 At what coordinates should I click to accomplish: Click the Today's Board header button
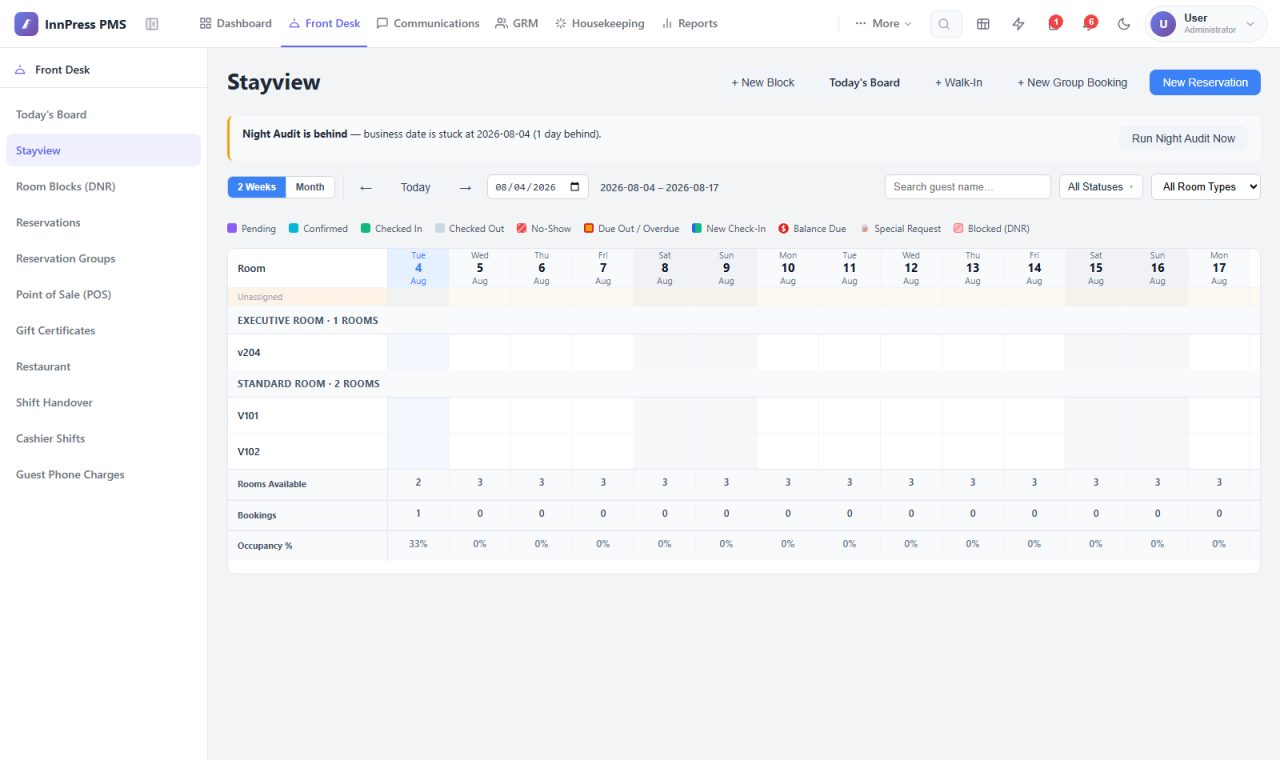click(x=864, y=83)
